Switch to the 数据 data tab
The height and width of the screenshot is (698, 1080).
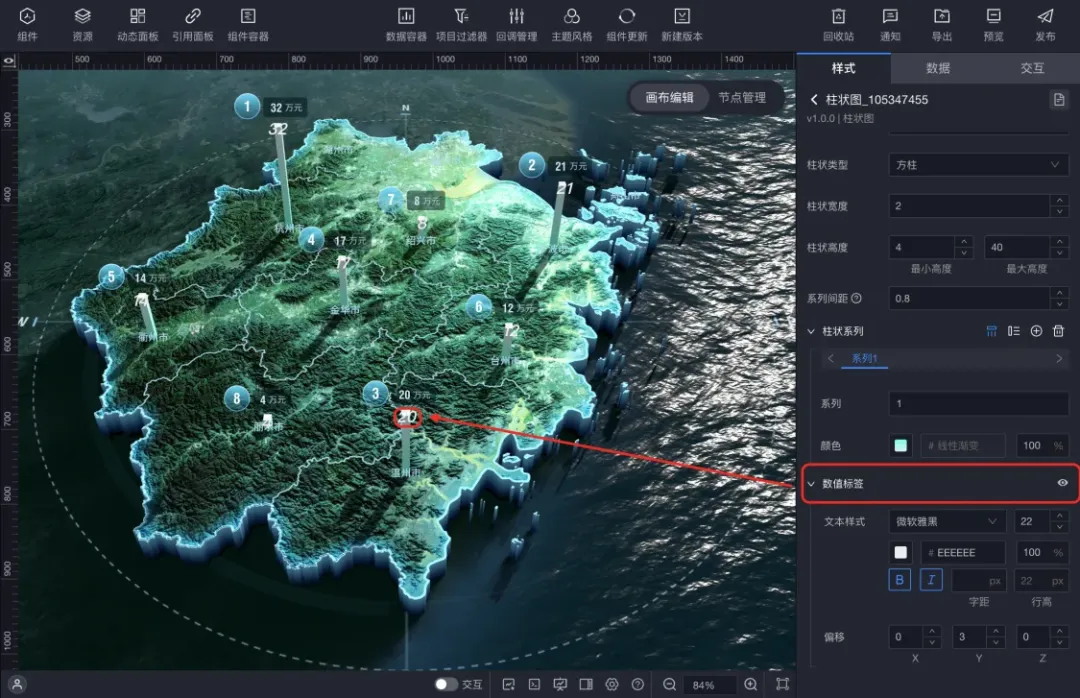coord(937,68)
